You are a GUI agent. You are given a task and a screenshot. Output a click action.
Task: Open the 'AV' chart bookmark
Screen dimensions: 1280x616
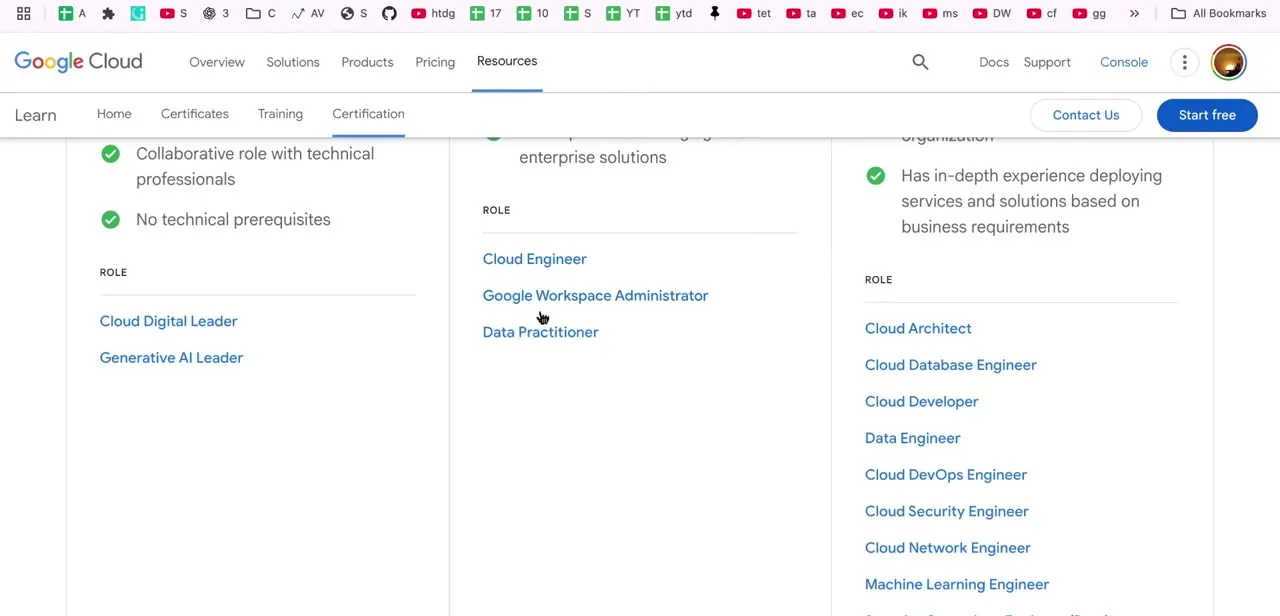click(x=308, y=13)
